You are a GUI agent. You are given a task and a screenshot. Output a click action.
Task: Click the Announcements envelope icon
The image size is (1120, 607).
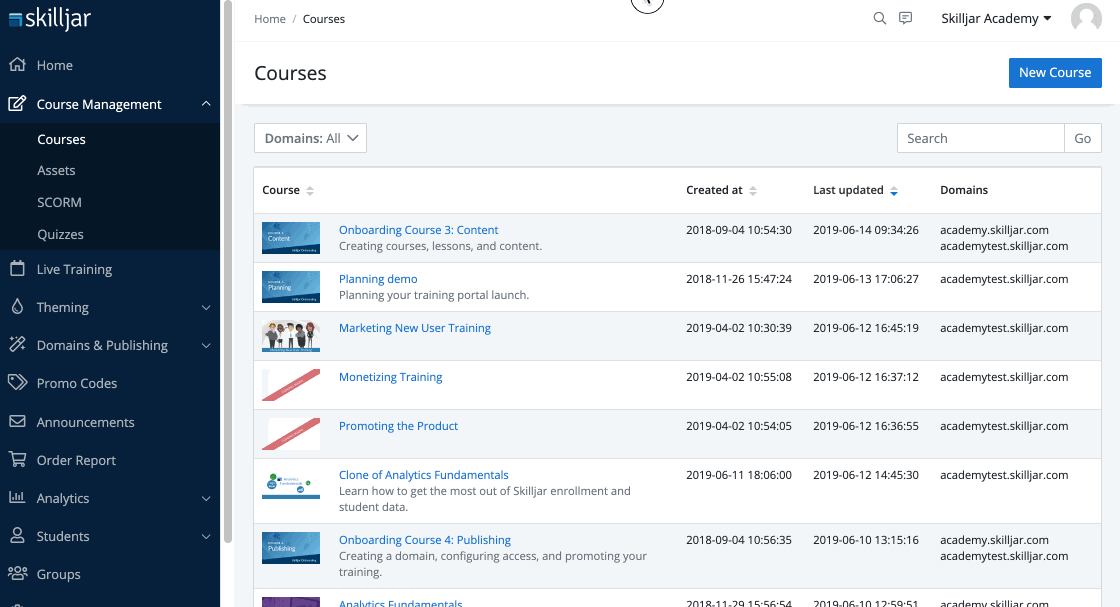pos(17,422)
